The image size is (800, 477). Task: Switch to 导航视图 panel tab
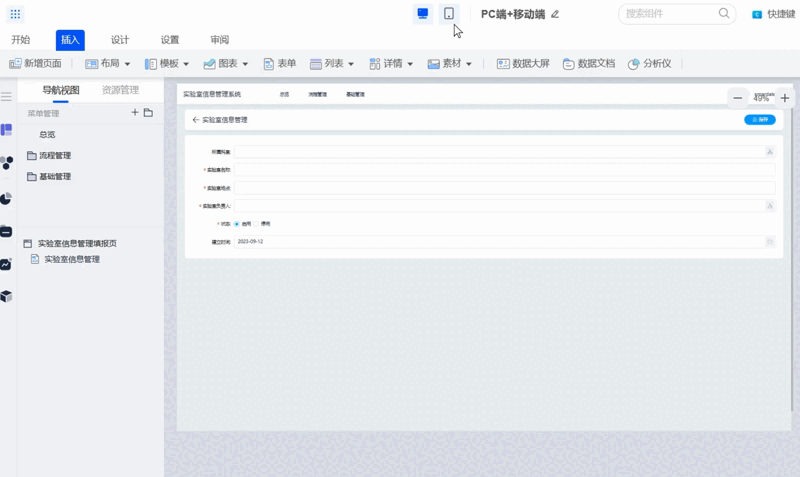(61, 90)
